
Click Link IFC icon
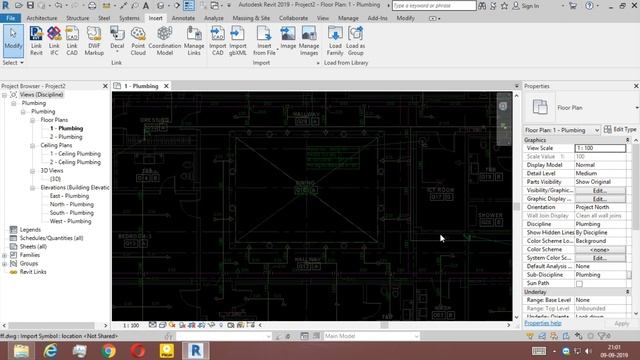click(54, 40)
